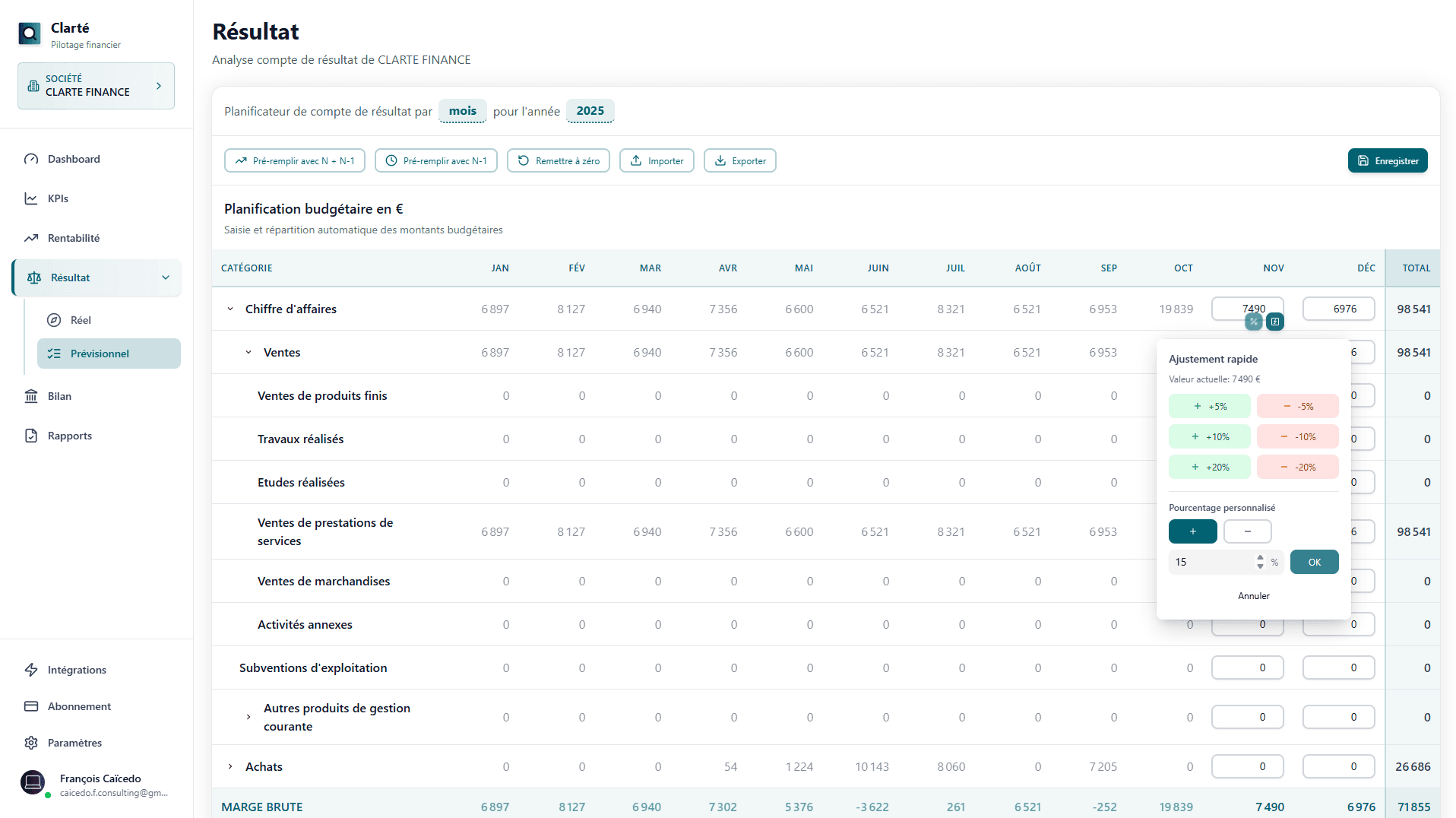Open the KPIs section
The image size is (1456, 818).
click(x=58, y=198)
